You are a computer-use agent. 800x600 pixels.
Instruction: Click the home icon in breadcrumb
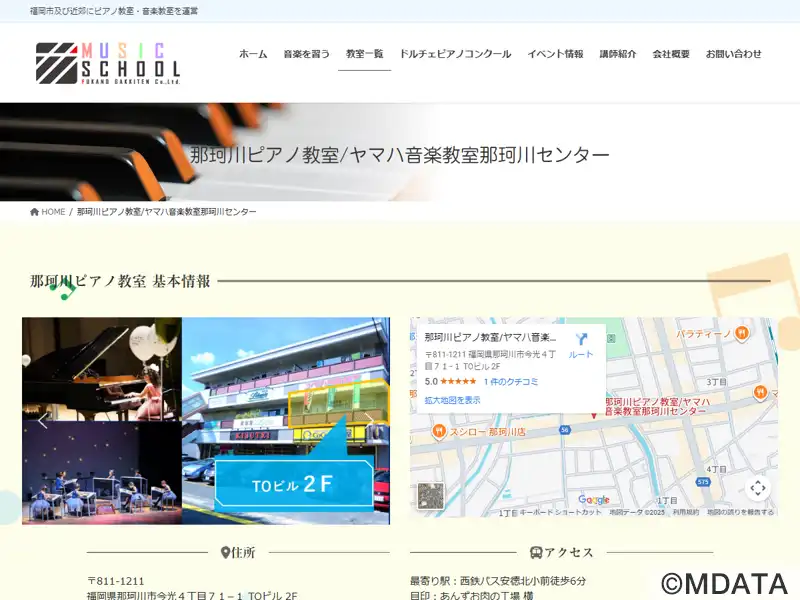[35, 212]
